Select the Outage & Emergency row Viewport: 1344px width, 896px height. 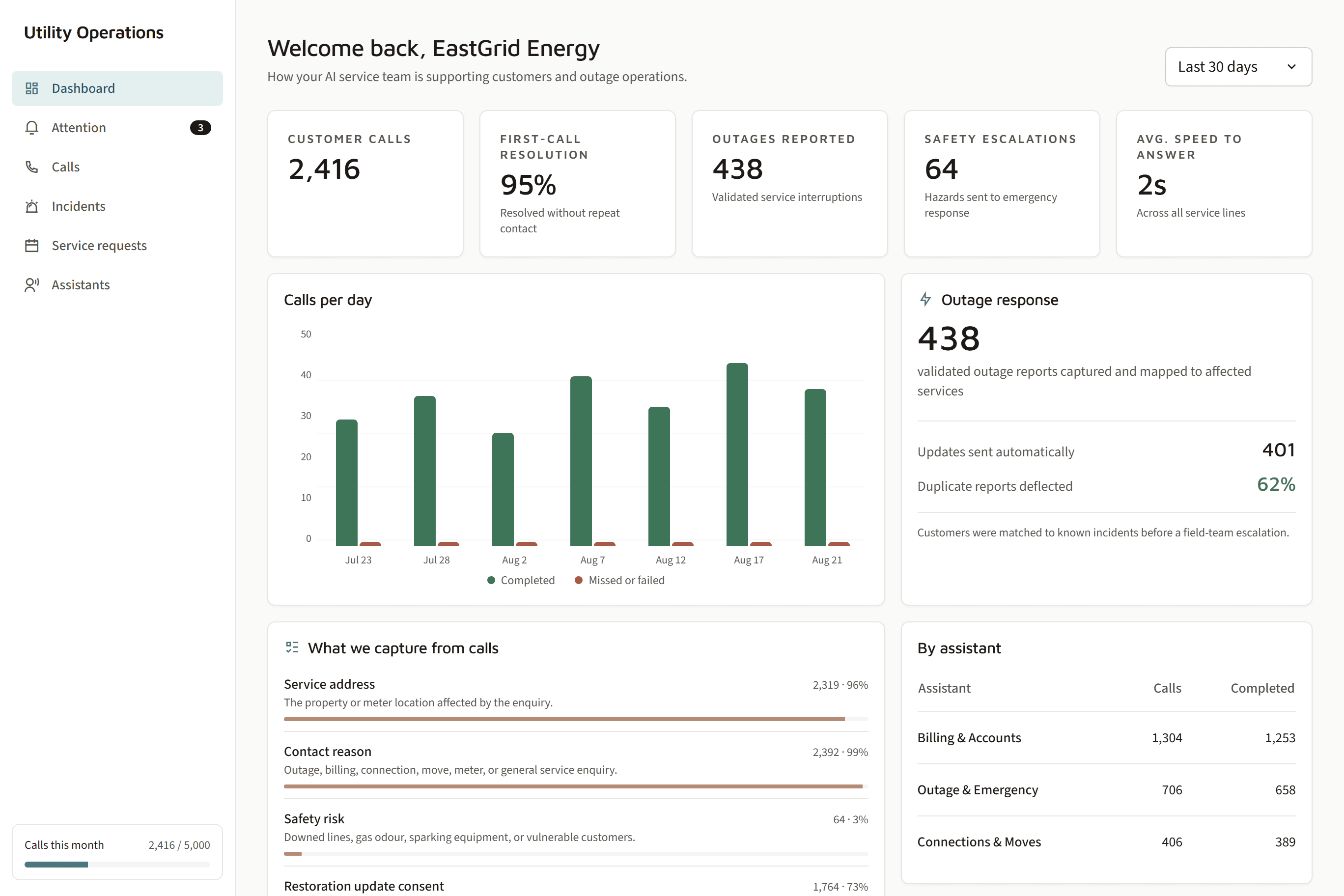pos(1106,790)
